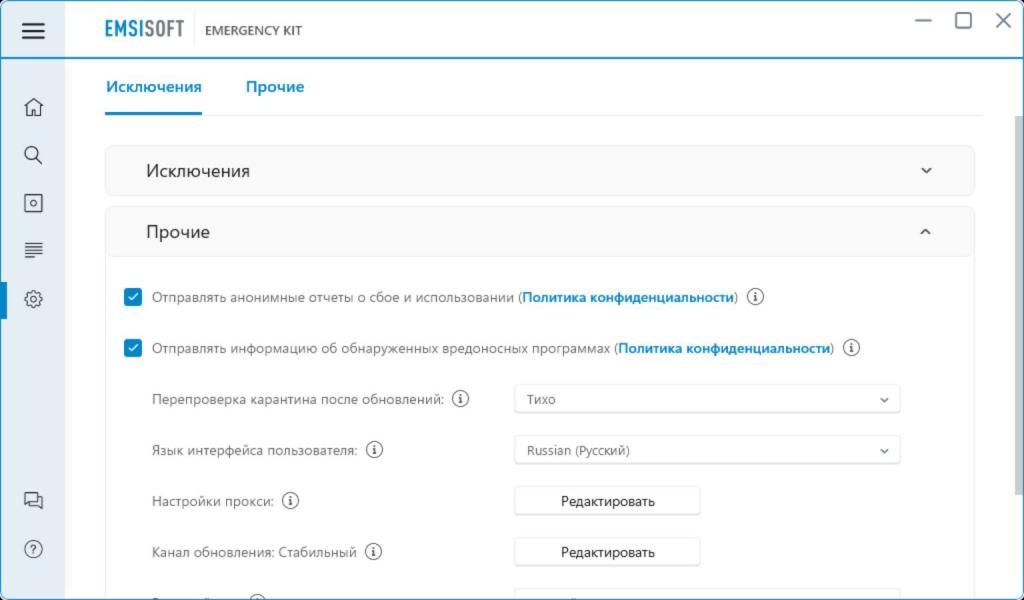Show info icon for Язык интерфейса пользователя
Screen dimensions: 1024x600
[x=374, y=450]
